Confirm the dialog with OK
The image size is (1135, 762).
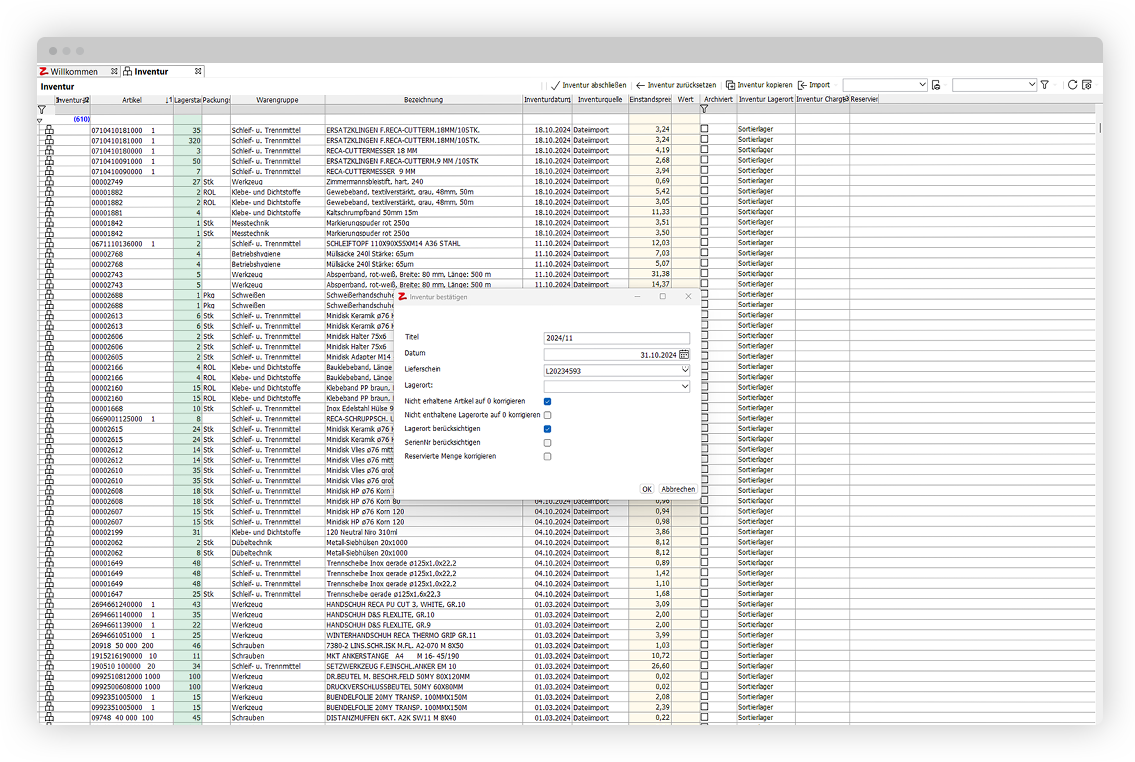(646, 489)
